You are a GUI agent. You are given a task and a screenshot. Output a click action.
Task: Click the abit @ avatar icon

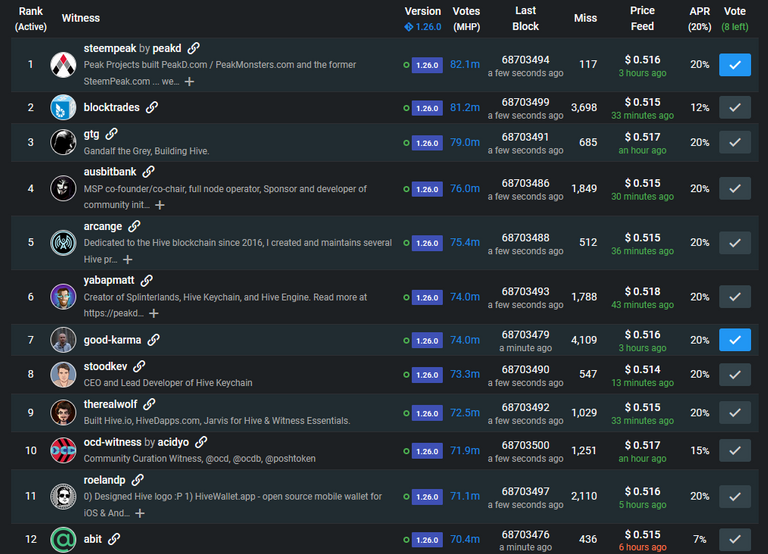tap(64, 540)
